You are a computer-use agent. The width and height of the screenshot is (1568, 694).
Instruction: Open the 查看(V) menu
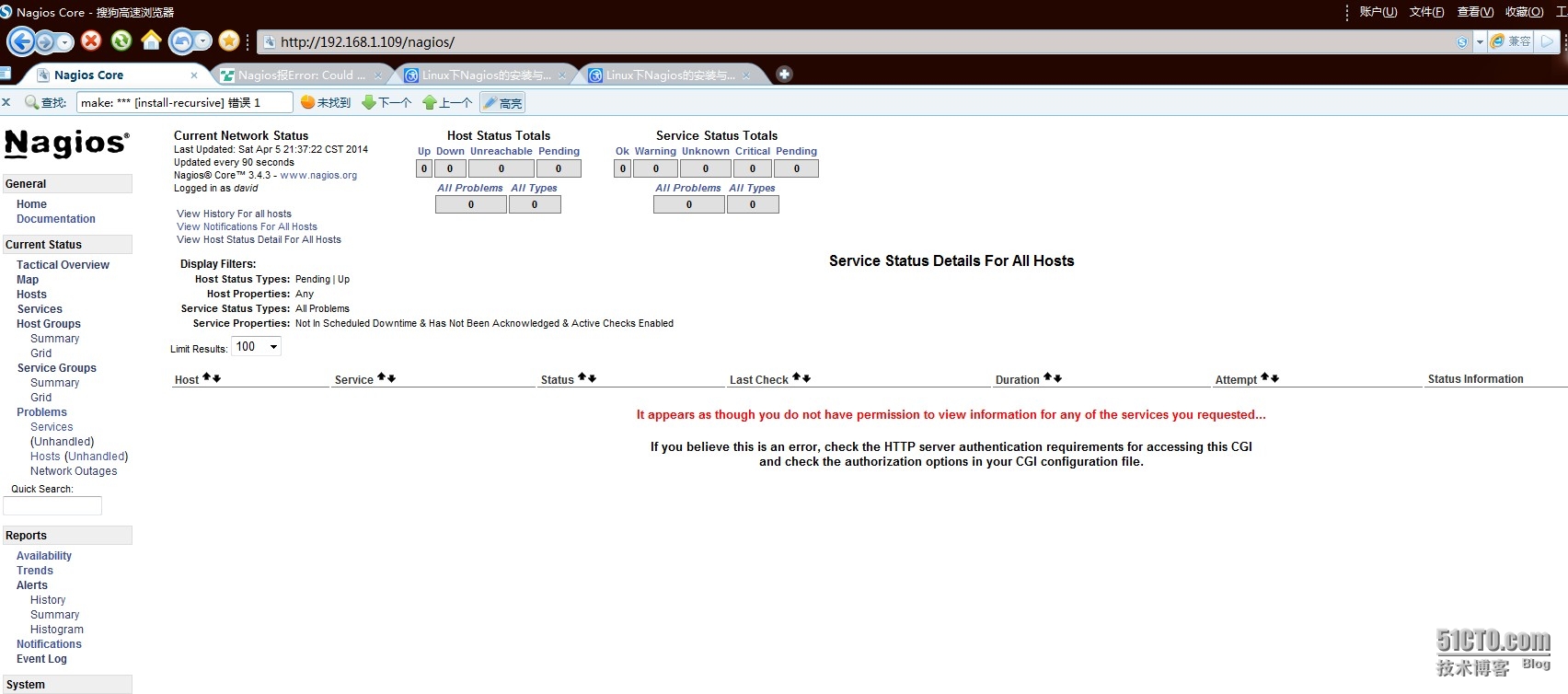click(1475, 12)
